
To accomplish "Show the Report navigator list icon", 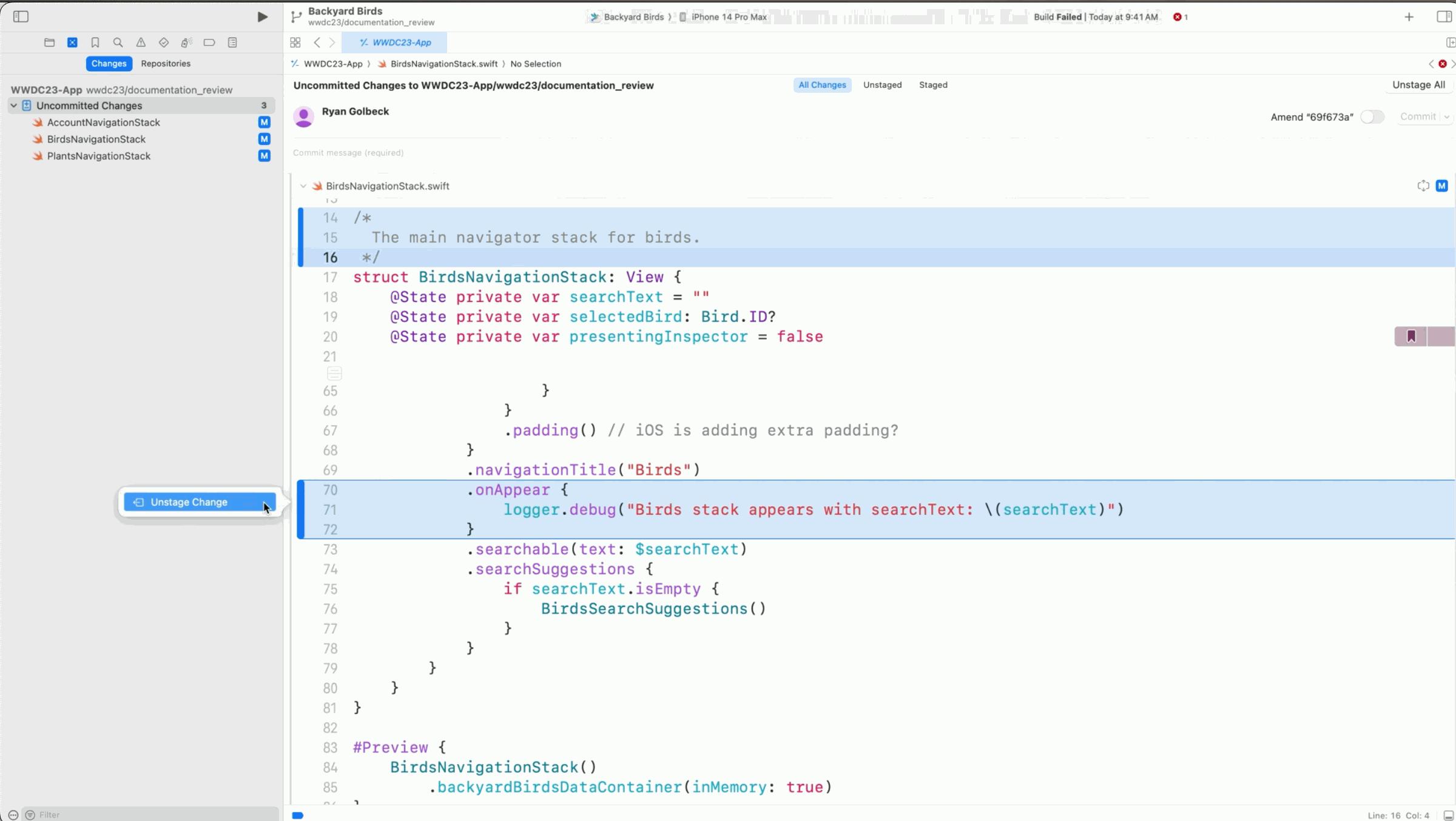I will pos(232,42).
